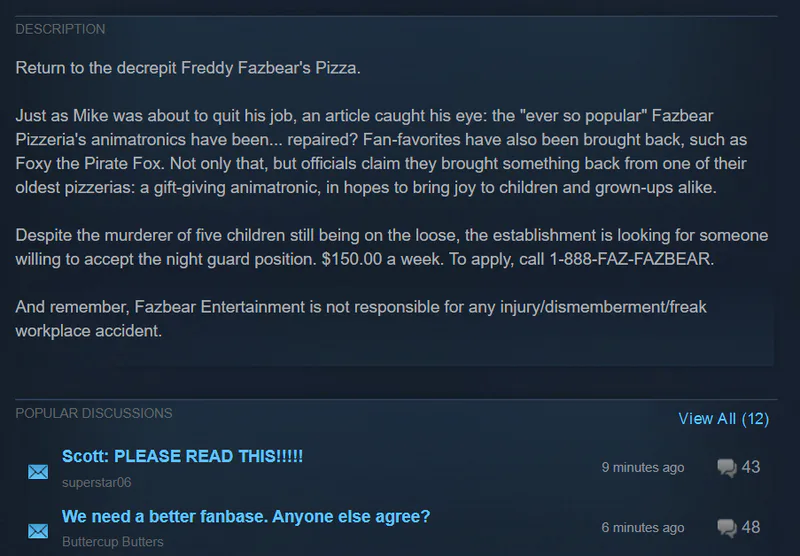Click the comment bubble icon next to 43
800x556 pixels.
[x=727, y=468]
